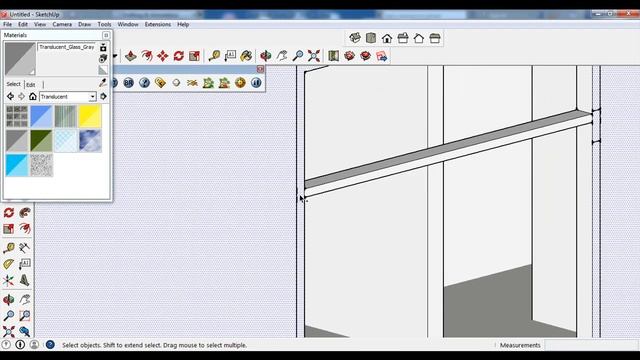
Task: Select the sky reflection glass swatch
Action: click(90, 141)
